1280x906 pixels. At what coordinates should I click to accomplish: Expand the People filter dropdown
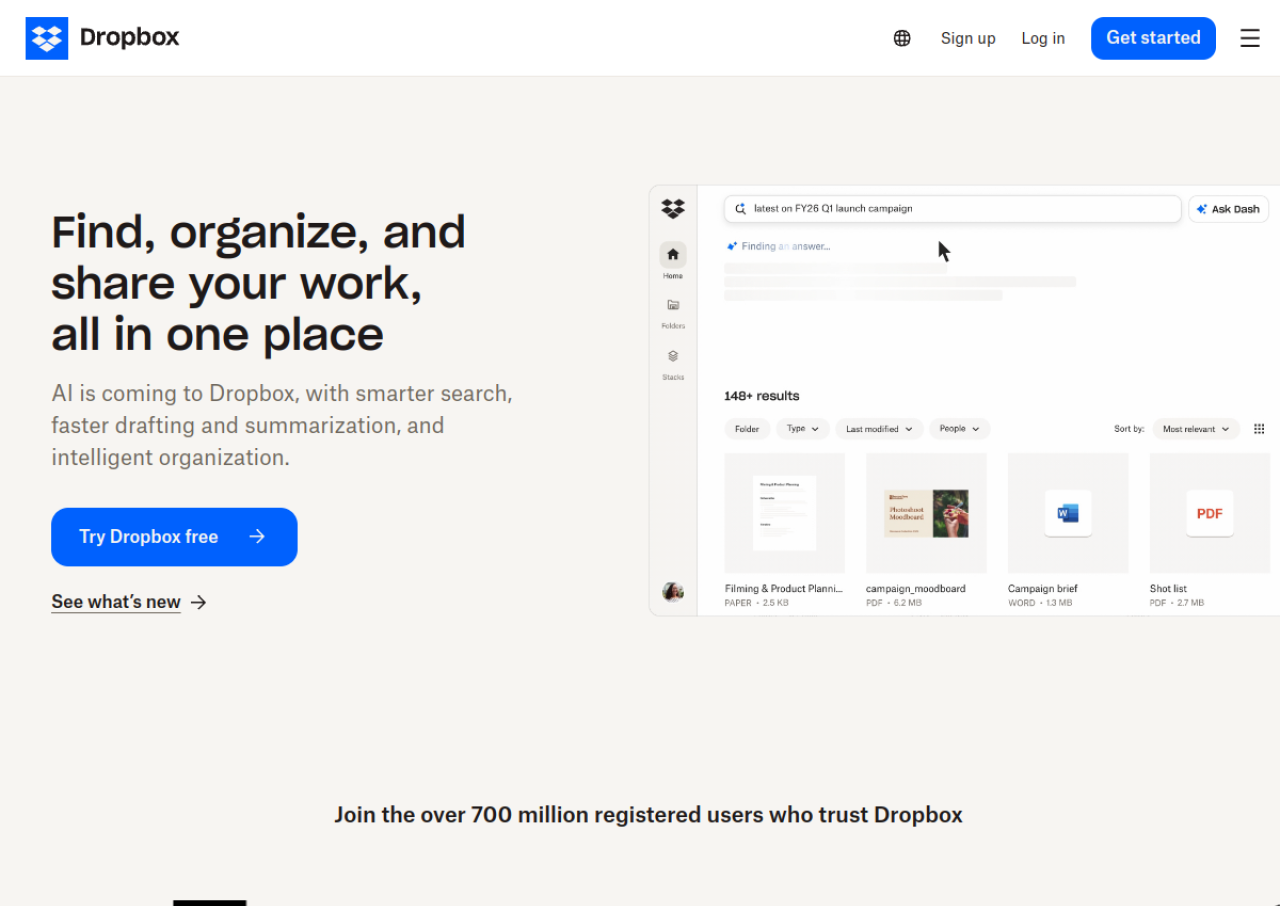click(960, 429)
